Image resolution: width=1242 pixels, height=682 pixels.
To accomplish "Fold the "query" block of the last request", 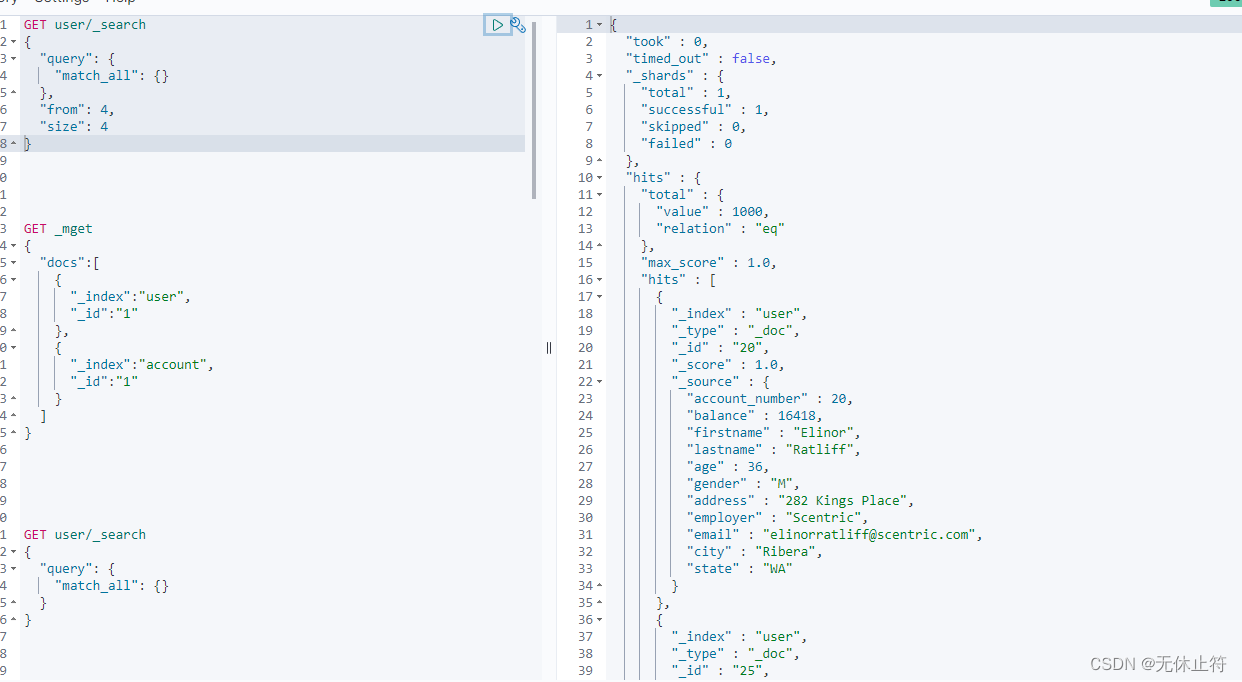I will click(14, 569).
